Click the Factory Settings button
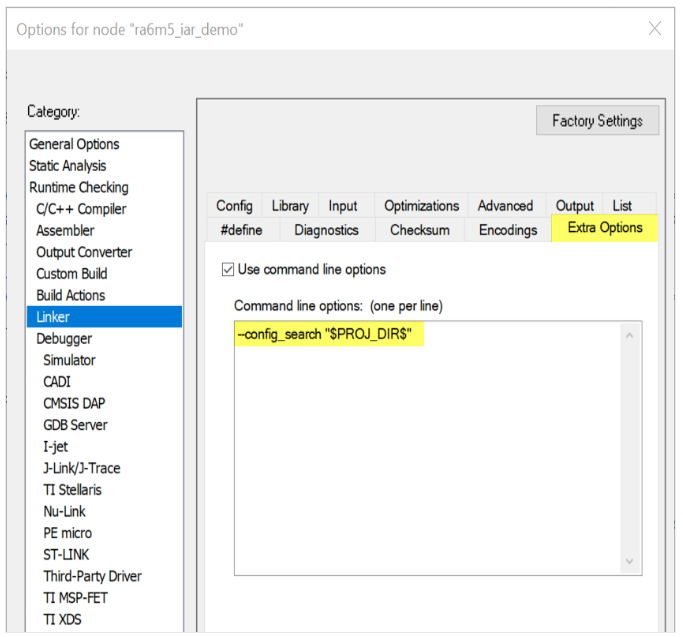683x637 pixels. (x=597, y=120)
